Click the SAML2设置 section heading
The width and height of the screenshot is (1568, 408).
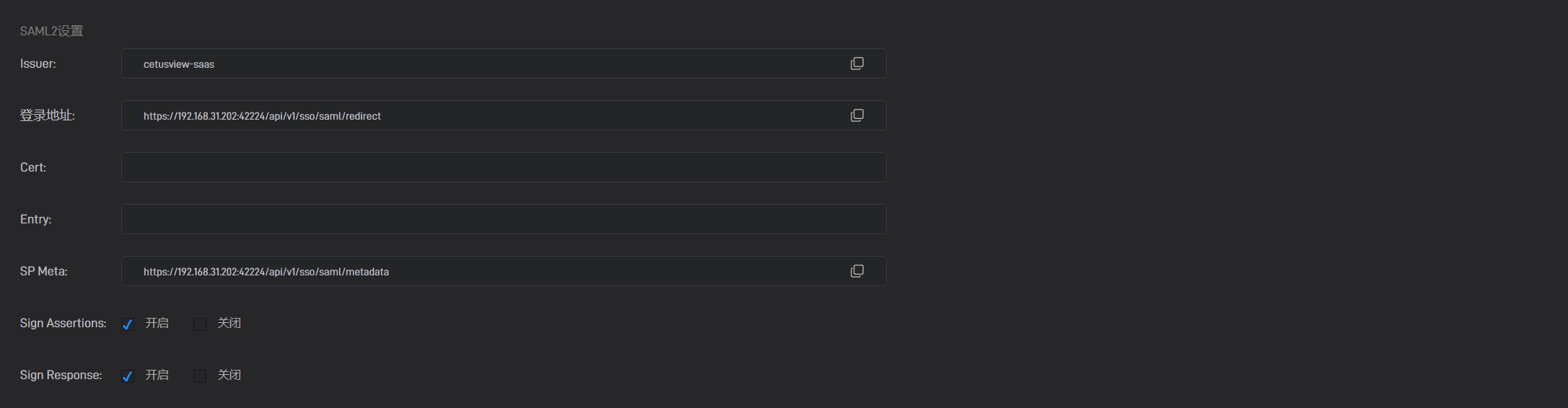(51, 31)
